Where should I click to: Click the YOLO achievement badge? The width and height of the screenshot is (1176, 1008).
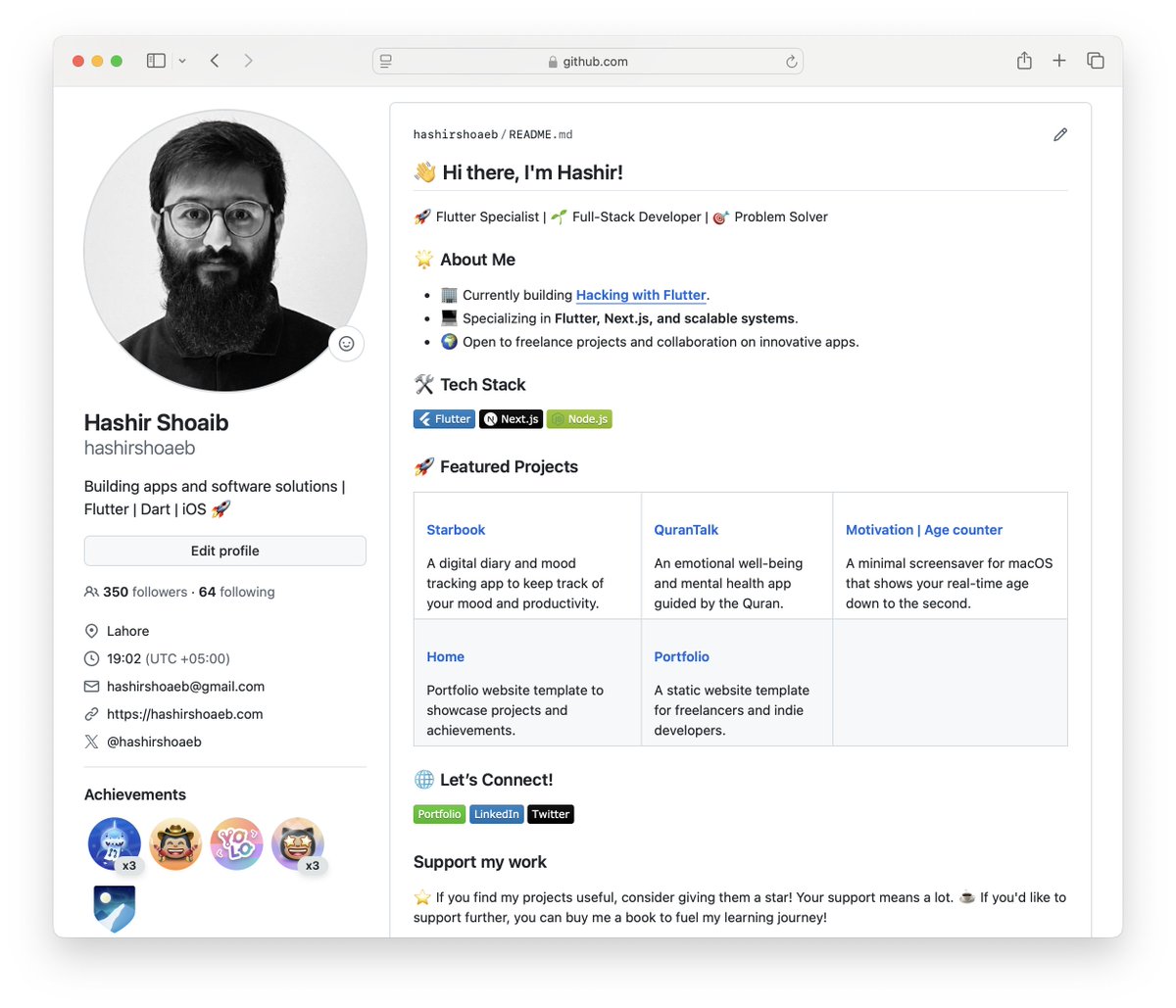click(236, 844)
